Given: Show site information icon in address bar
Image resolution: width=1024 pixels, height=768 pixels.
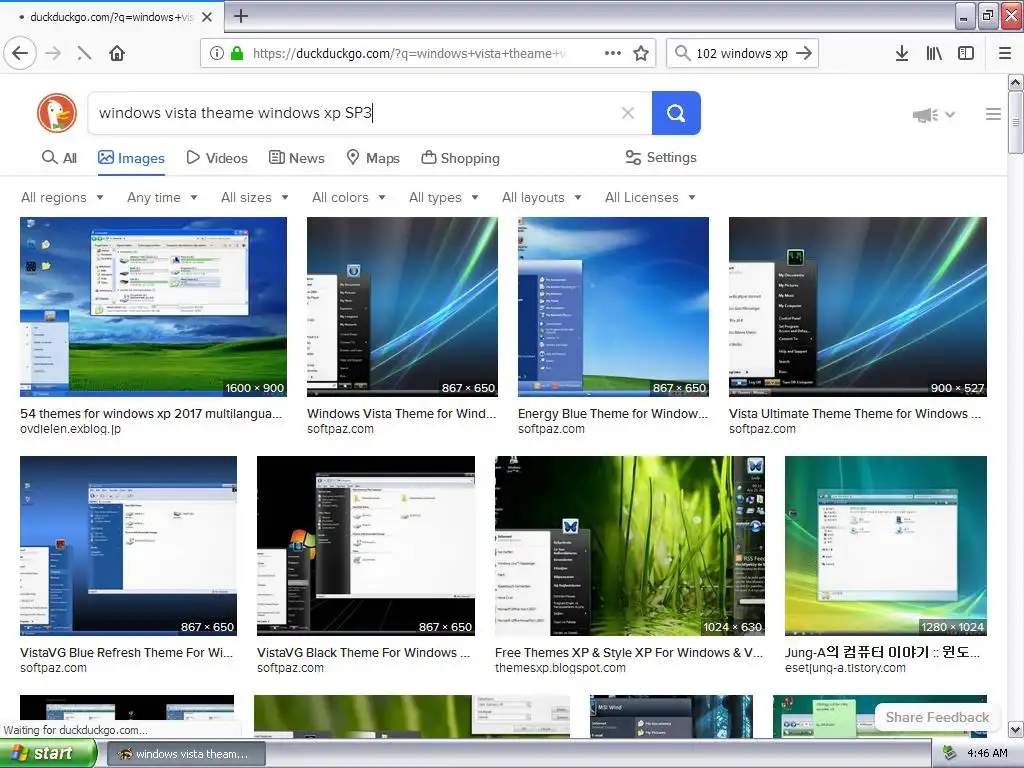Looking at the screenshot, I should click(x=217, y=54).
